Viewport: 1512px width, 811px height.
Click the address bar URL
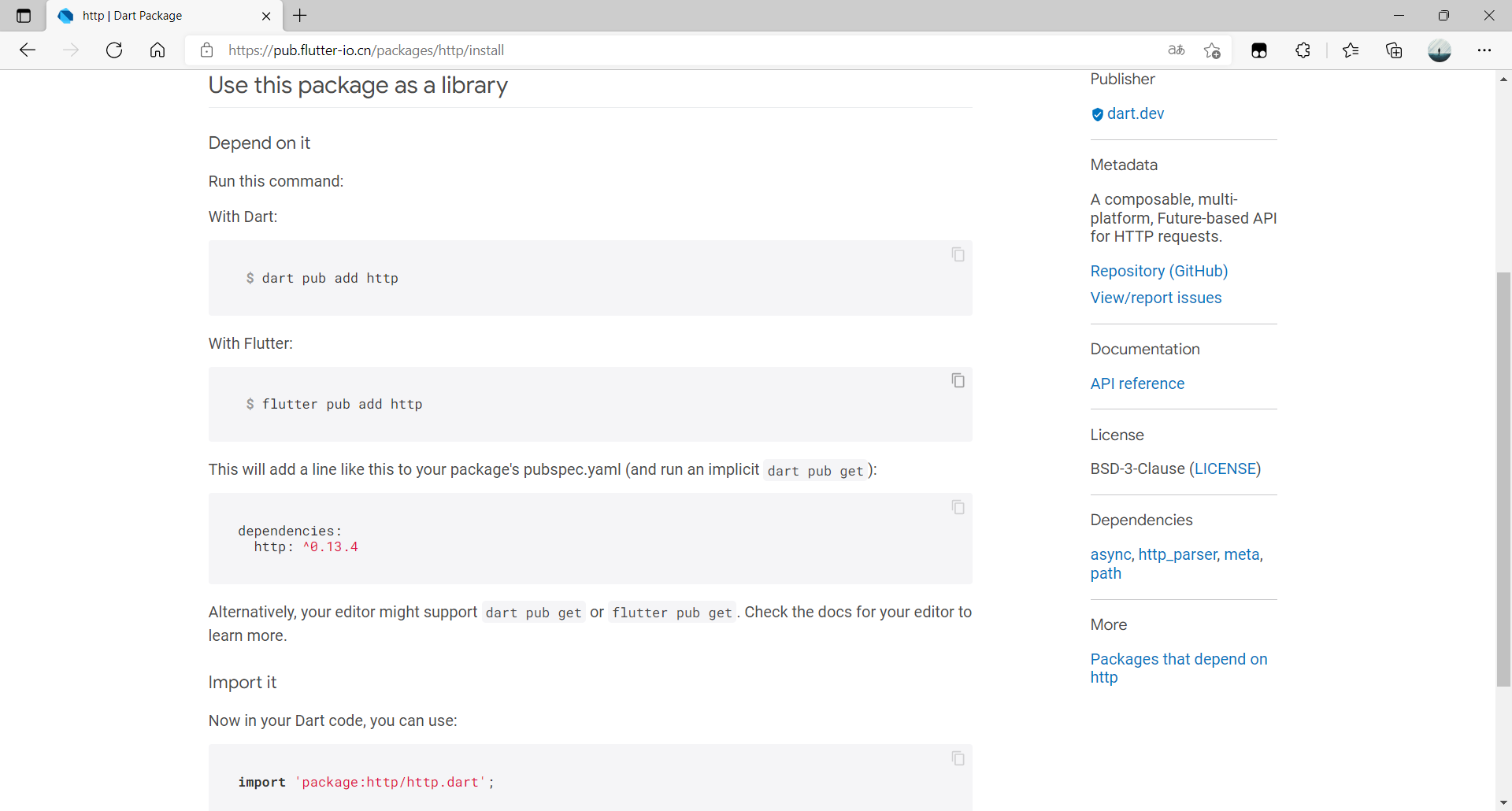pyautogui.click(x=366, y=50)
